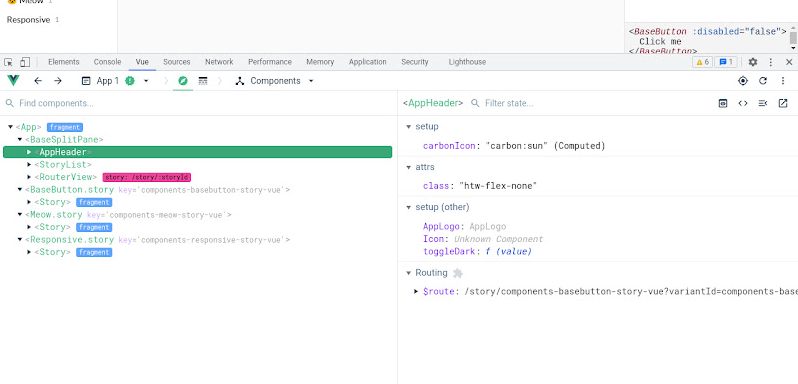This screenshot has width=798, height=384.
Task: Select the App component in tree
Action: pyautogui.click(x=28, y=127)
